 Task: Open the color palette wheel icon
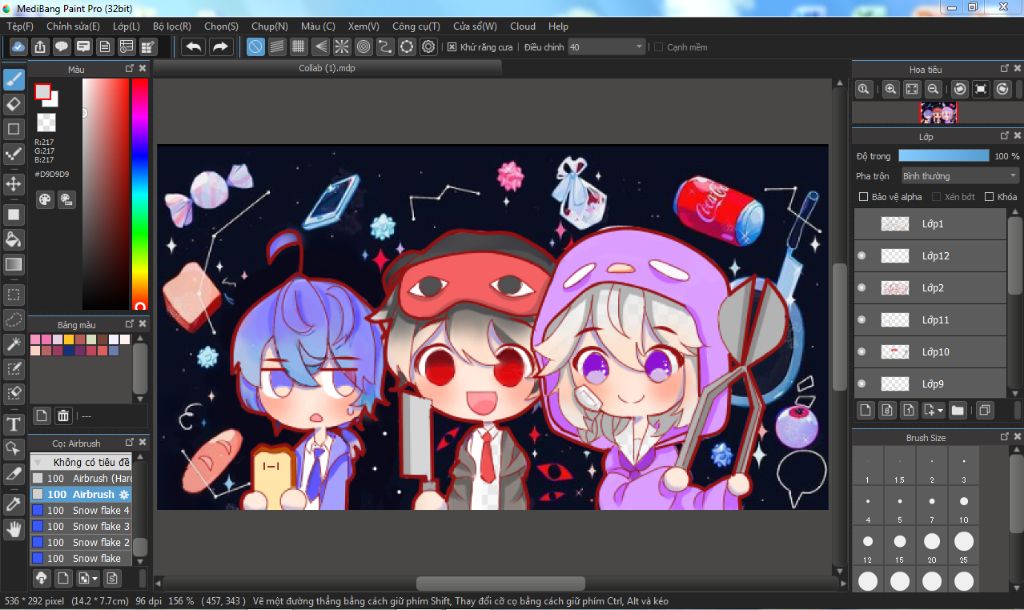pos(44,200)
